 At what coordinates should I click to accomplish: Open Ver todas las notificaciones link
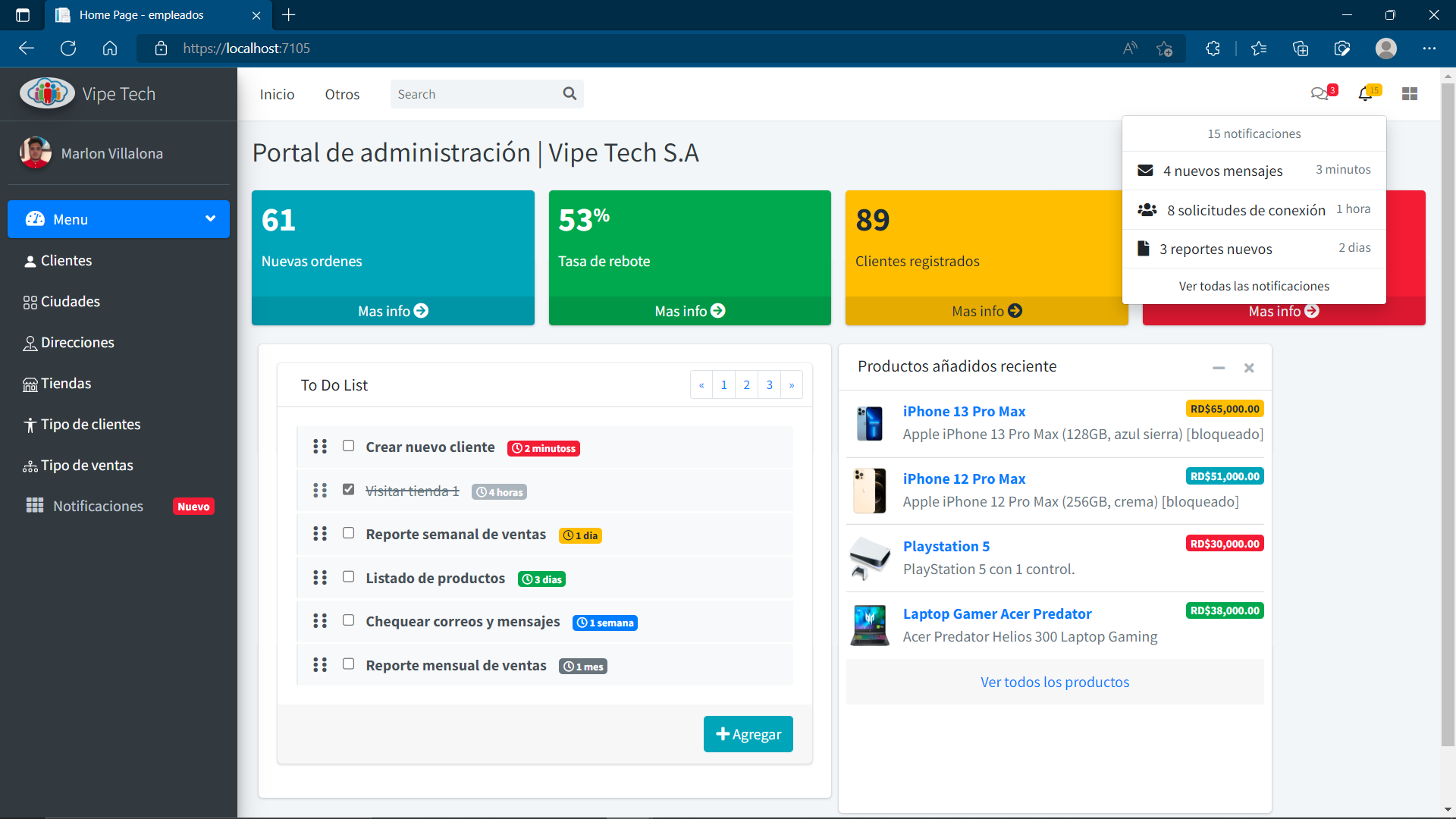[x=1254, y=286]
